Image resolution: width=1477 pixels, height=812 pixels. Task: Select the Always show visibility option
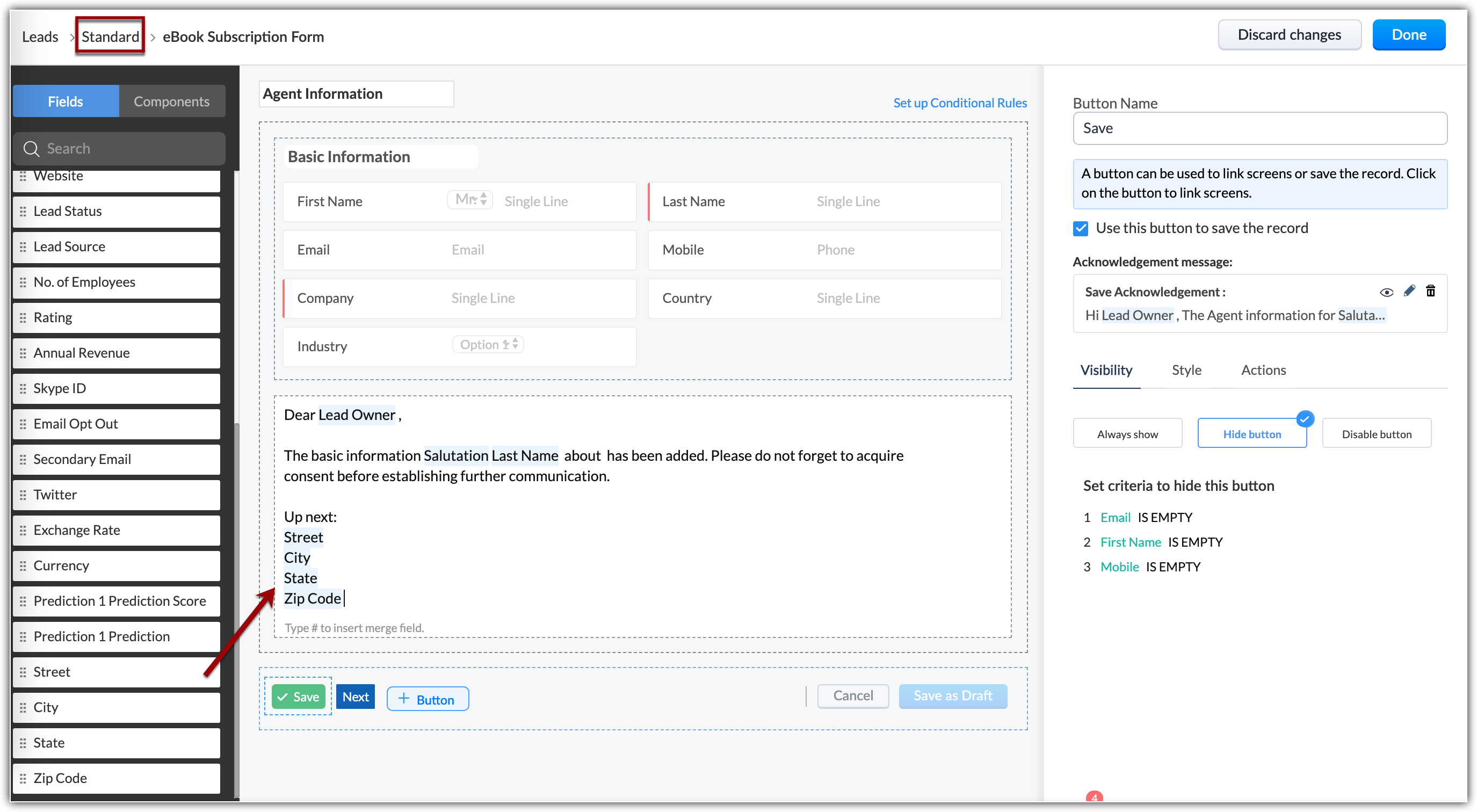point(1127,433)
